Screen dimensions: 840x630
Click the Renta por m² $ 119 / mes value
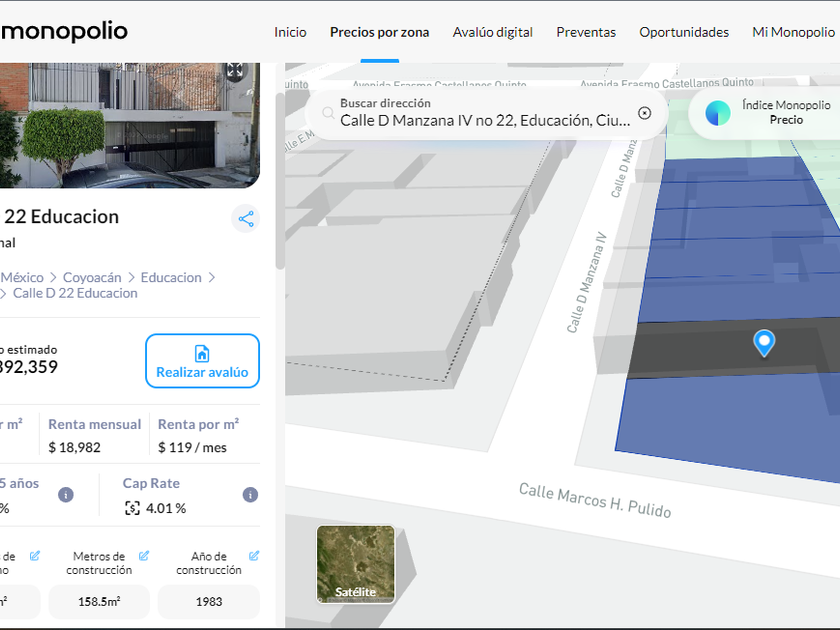click(192, 447)
